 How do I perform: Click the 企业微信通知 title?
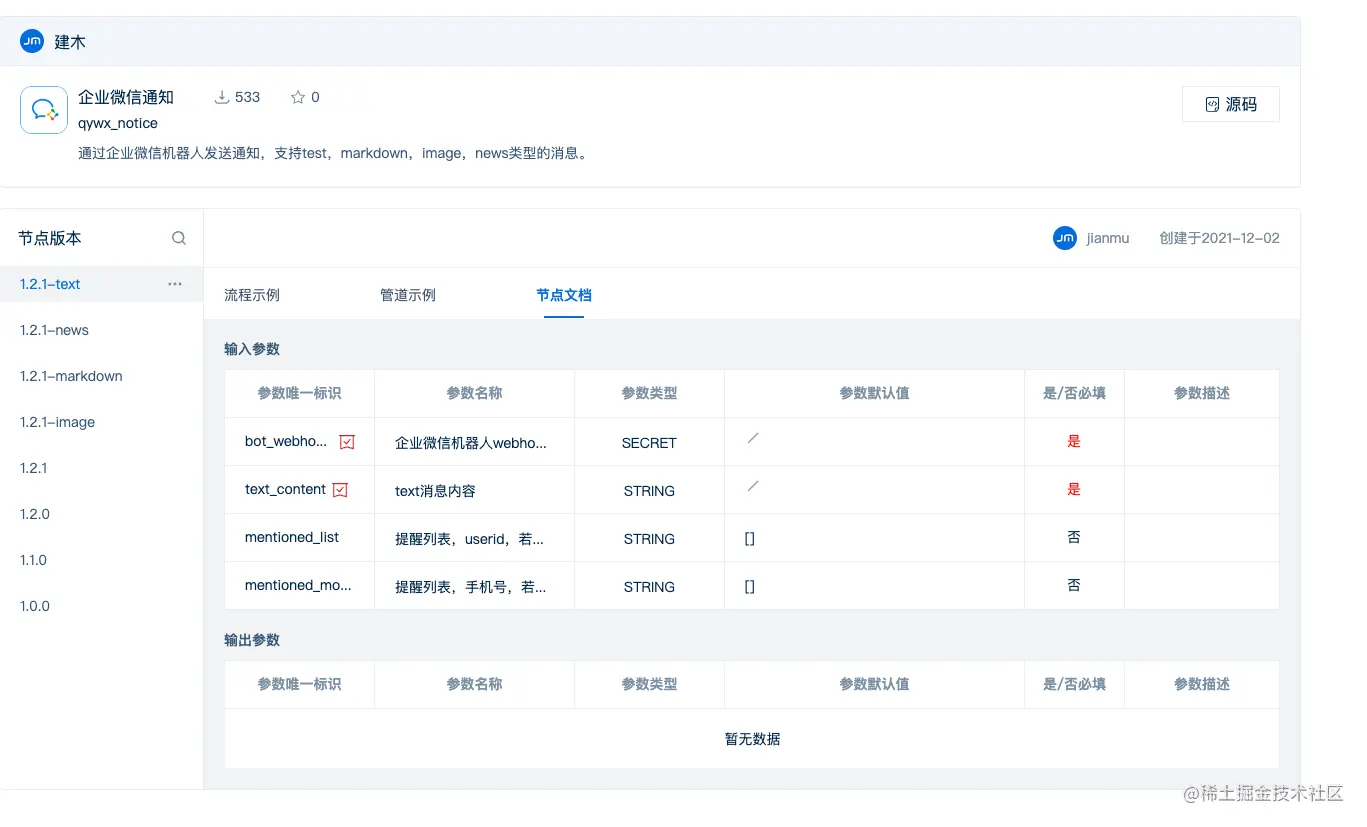click(x=126, y=97)
